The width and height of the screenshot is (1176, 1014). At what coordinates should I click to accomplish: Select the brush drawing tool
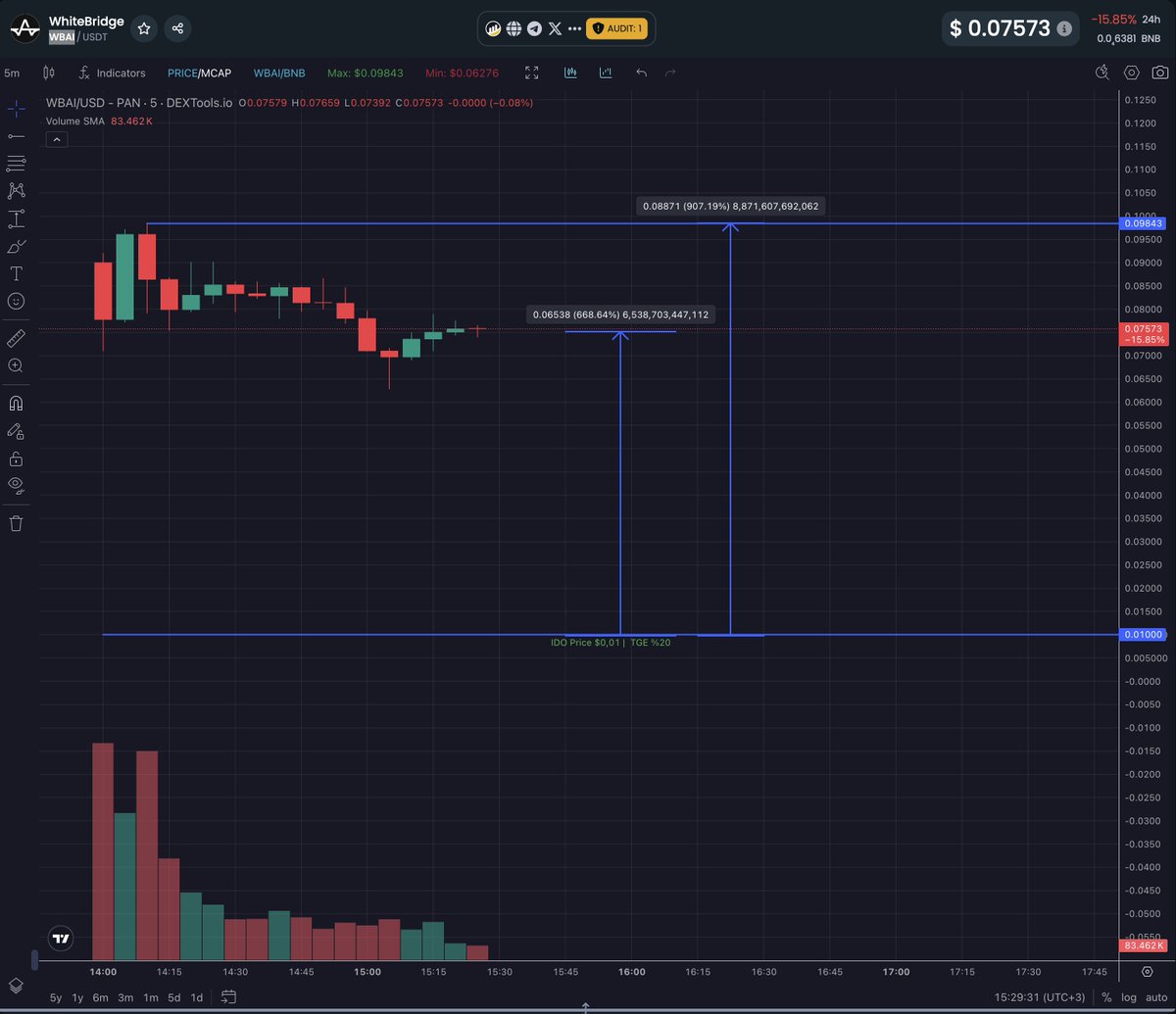coord(16,246)
